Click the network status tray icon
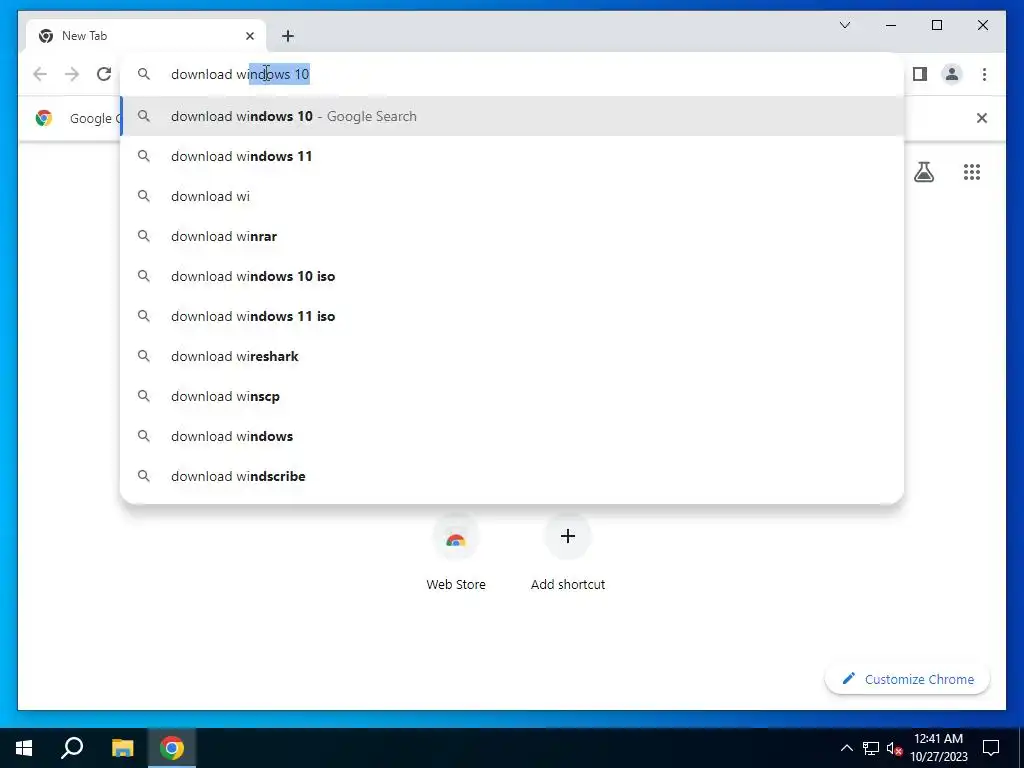The image size is (1024, 768). (x=871, y=748)
